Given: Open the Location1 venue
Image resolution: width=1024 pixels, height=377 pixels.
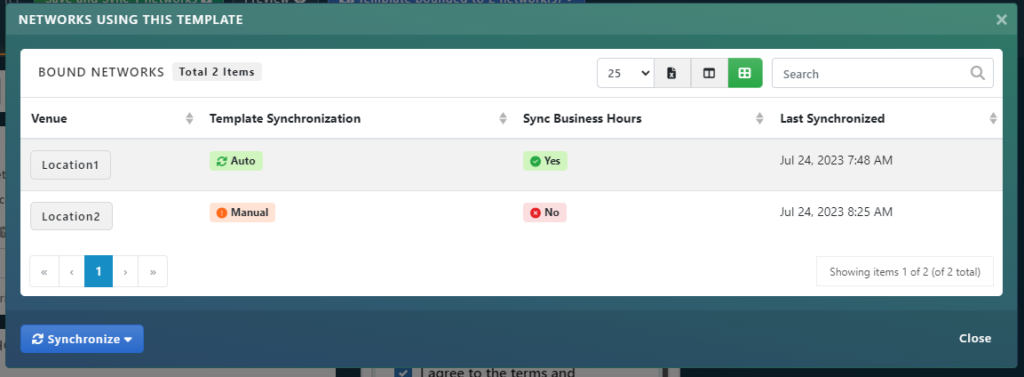Looking at the screenshot, I should (71, 165).
